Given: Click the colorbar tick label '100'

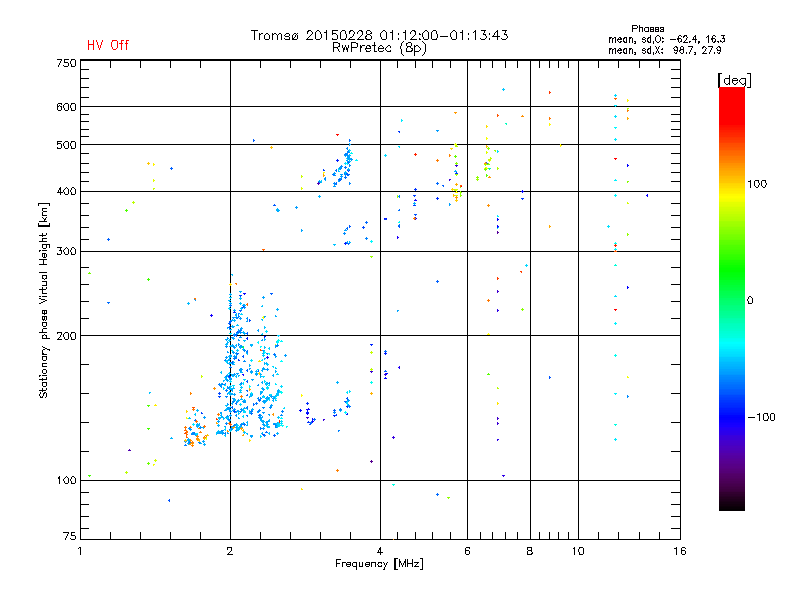Looking at the screenshot, I should coord(757,184).
